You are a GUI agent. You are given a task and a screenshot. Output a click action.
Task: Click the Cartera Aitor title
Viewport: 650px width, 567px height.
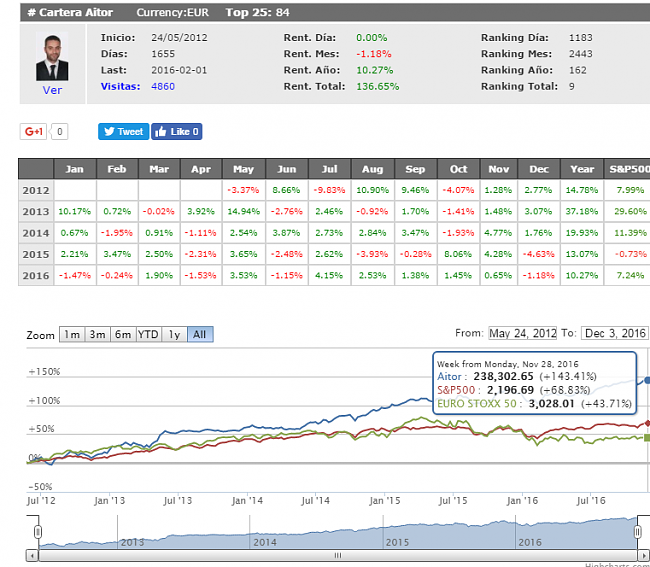(70, 12)
